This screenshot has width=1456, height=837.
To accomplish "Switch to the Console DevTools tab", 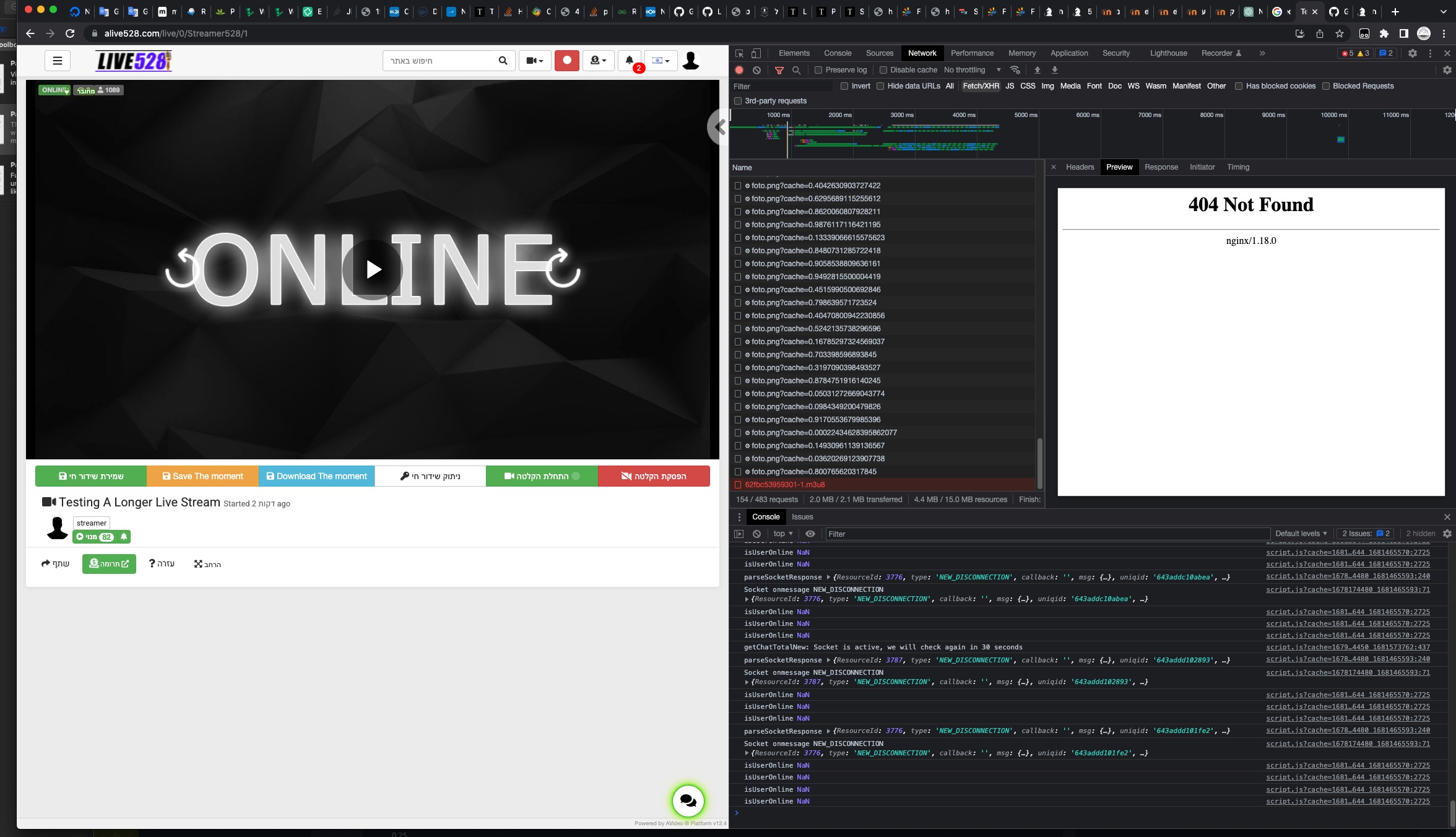I will [x=838, y=53].
